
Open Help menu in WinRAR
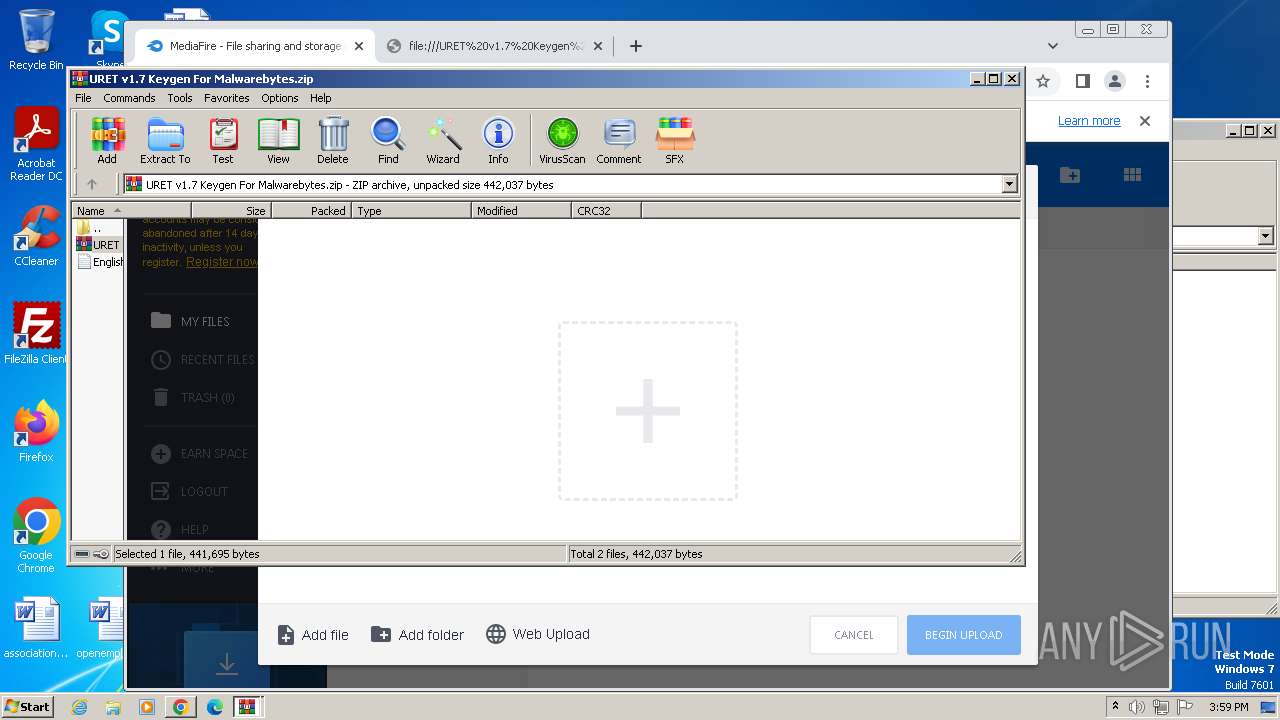(321, 98)
